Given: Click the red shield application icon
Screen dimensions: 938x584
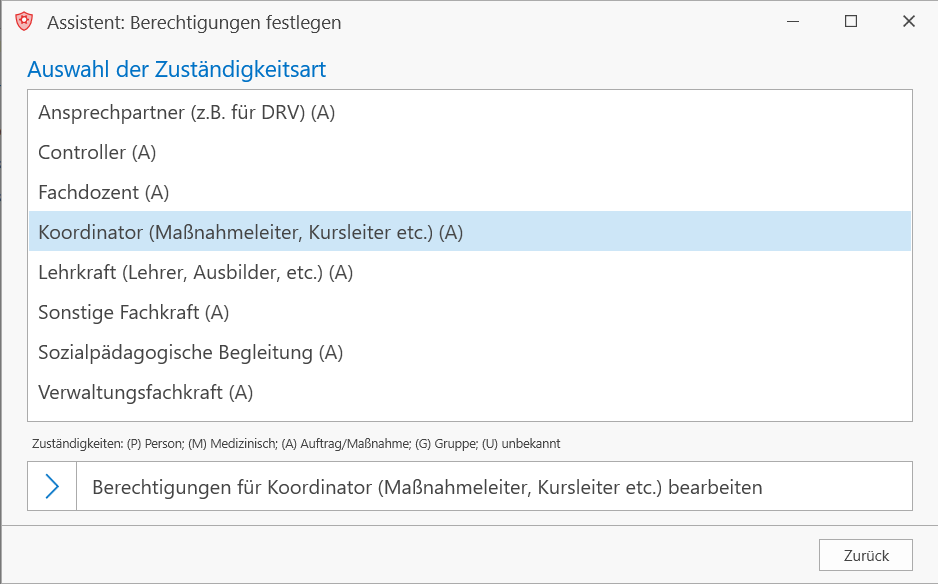Looking at the screenshot, I should tap(24, 22).
